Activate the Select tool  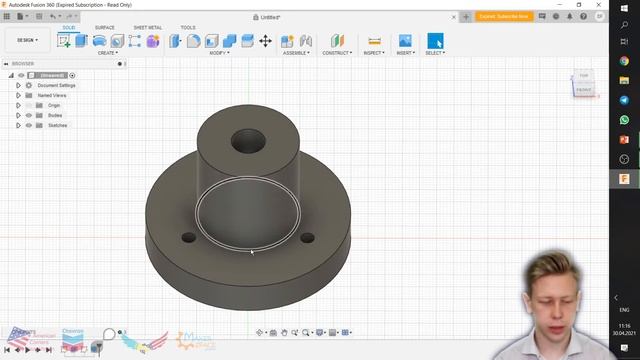pyautogui.click(x=435, y=41)
